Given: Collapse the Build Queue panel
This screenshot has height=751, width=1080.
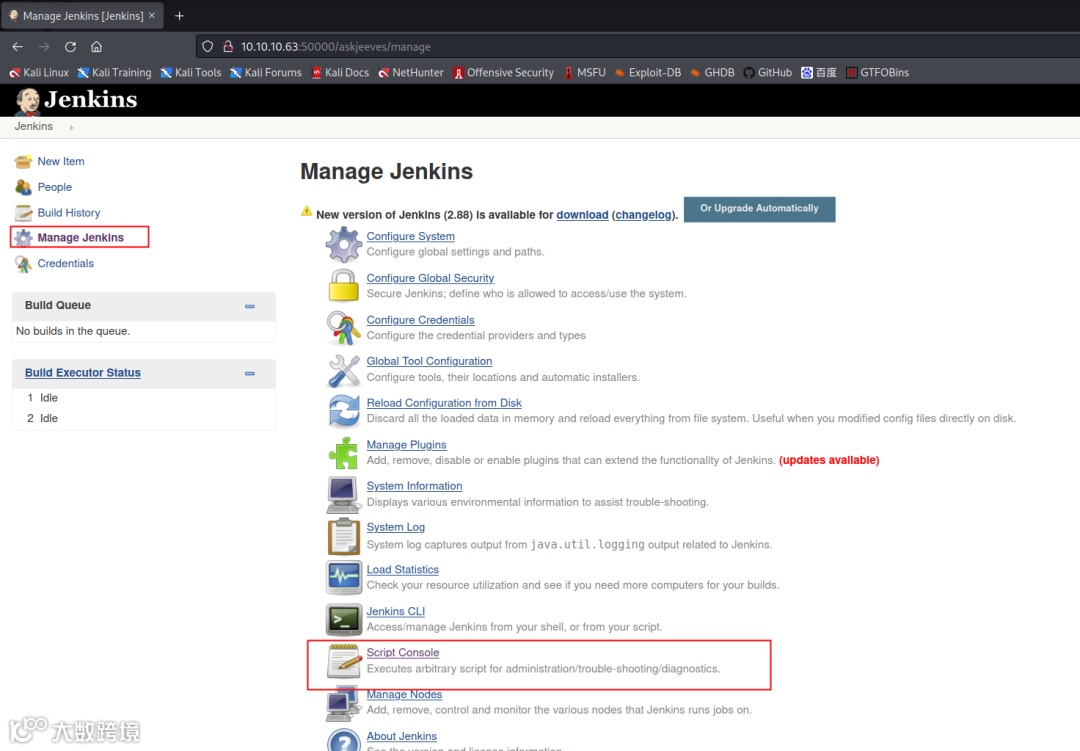Looking at the screenshot, I should click(x=249, y=306).
